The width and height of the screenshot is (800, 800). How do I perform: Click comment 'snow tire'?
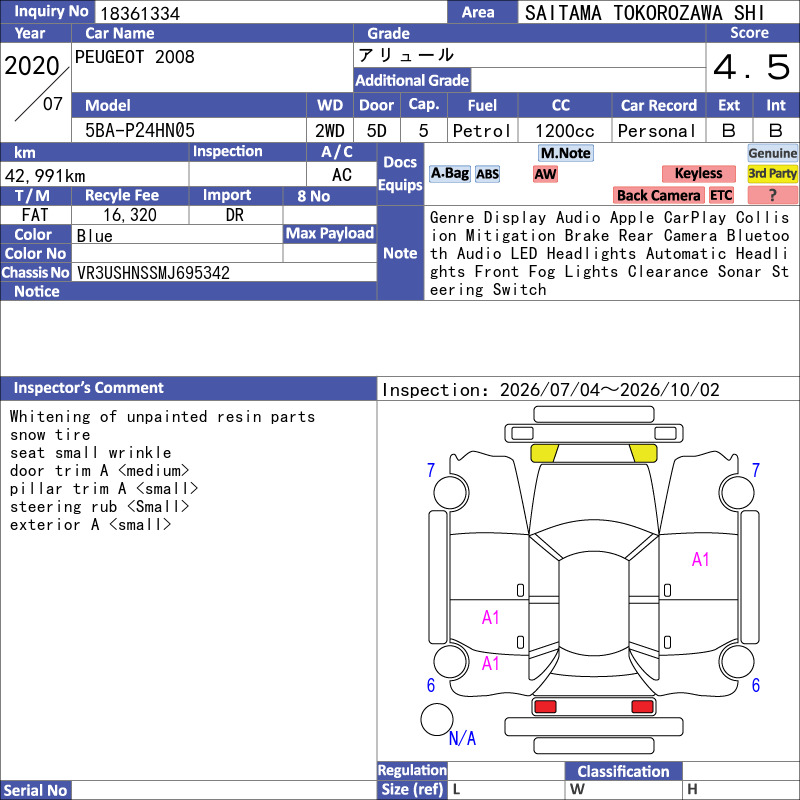tap(50, 435)
